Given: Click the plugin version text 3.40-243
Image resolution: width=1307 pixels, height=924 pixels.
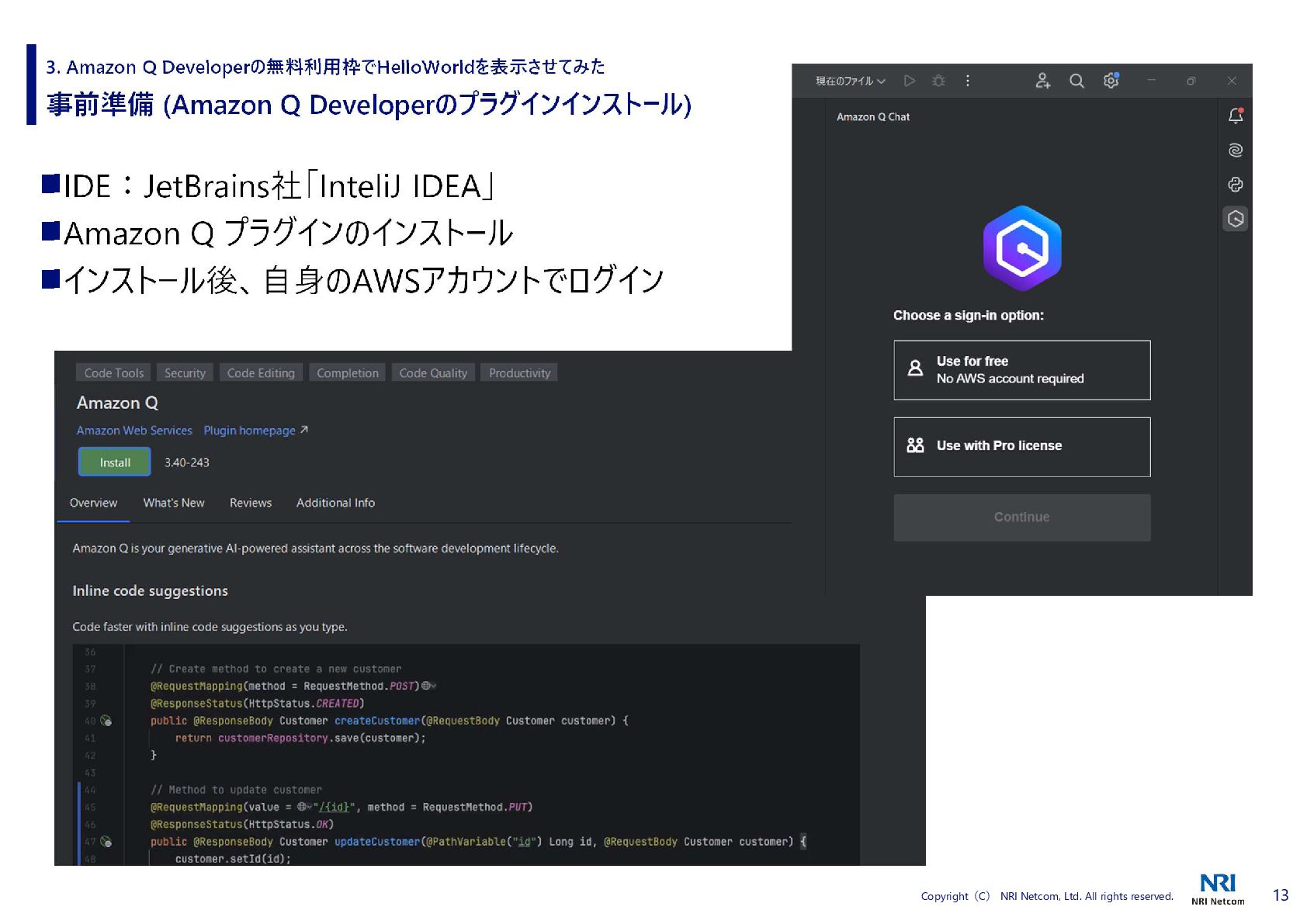Looking at the screenshot, I should 187,462.
